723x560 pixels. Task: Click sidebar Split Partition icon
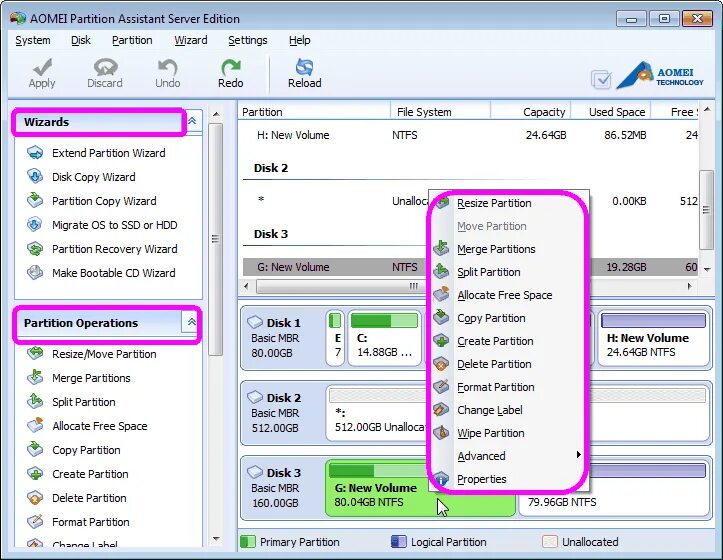35,401
